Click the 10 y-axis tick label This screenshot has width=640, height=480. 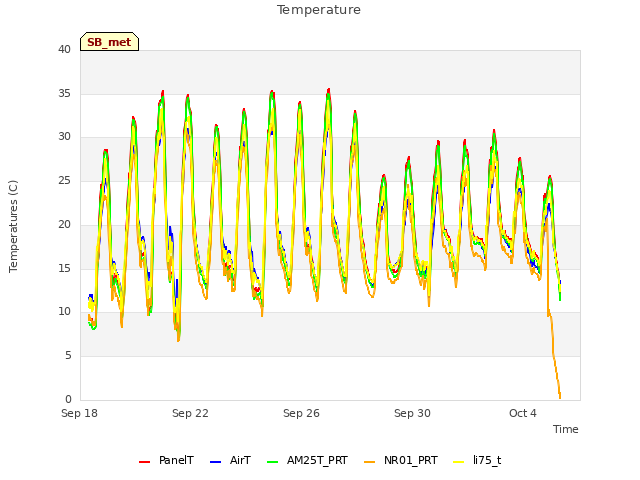(64, 312)
